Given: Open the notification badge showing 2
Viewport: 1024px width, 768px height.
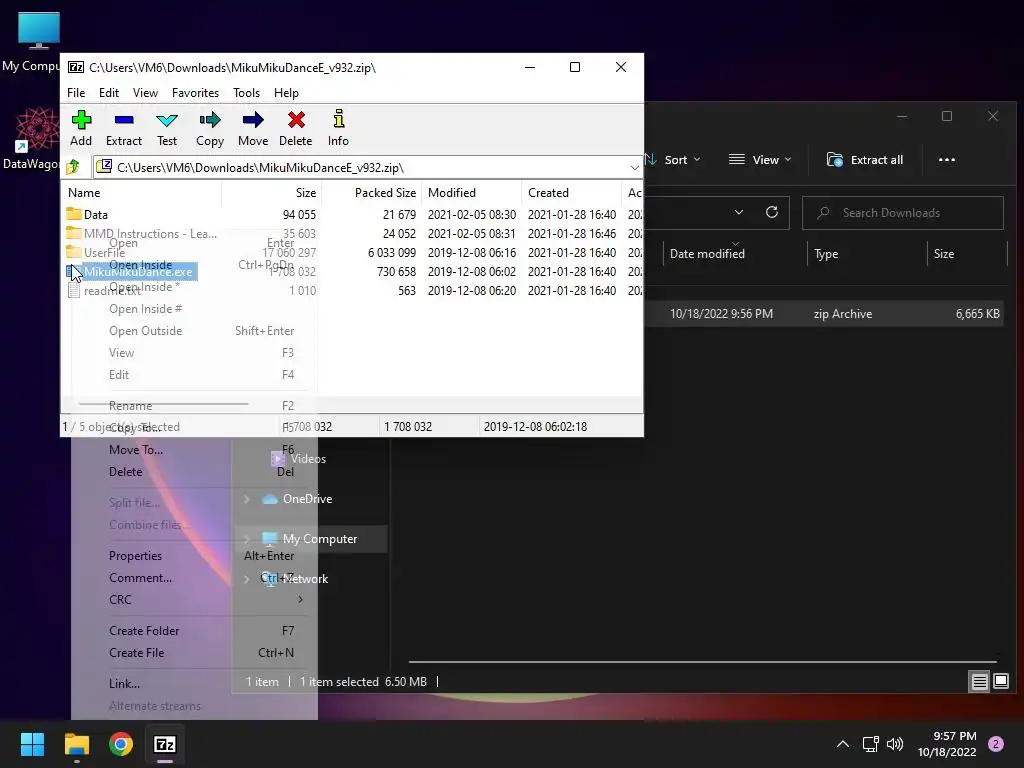Looking at the screenshot, I should point(996,744).
